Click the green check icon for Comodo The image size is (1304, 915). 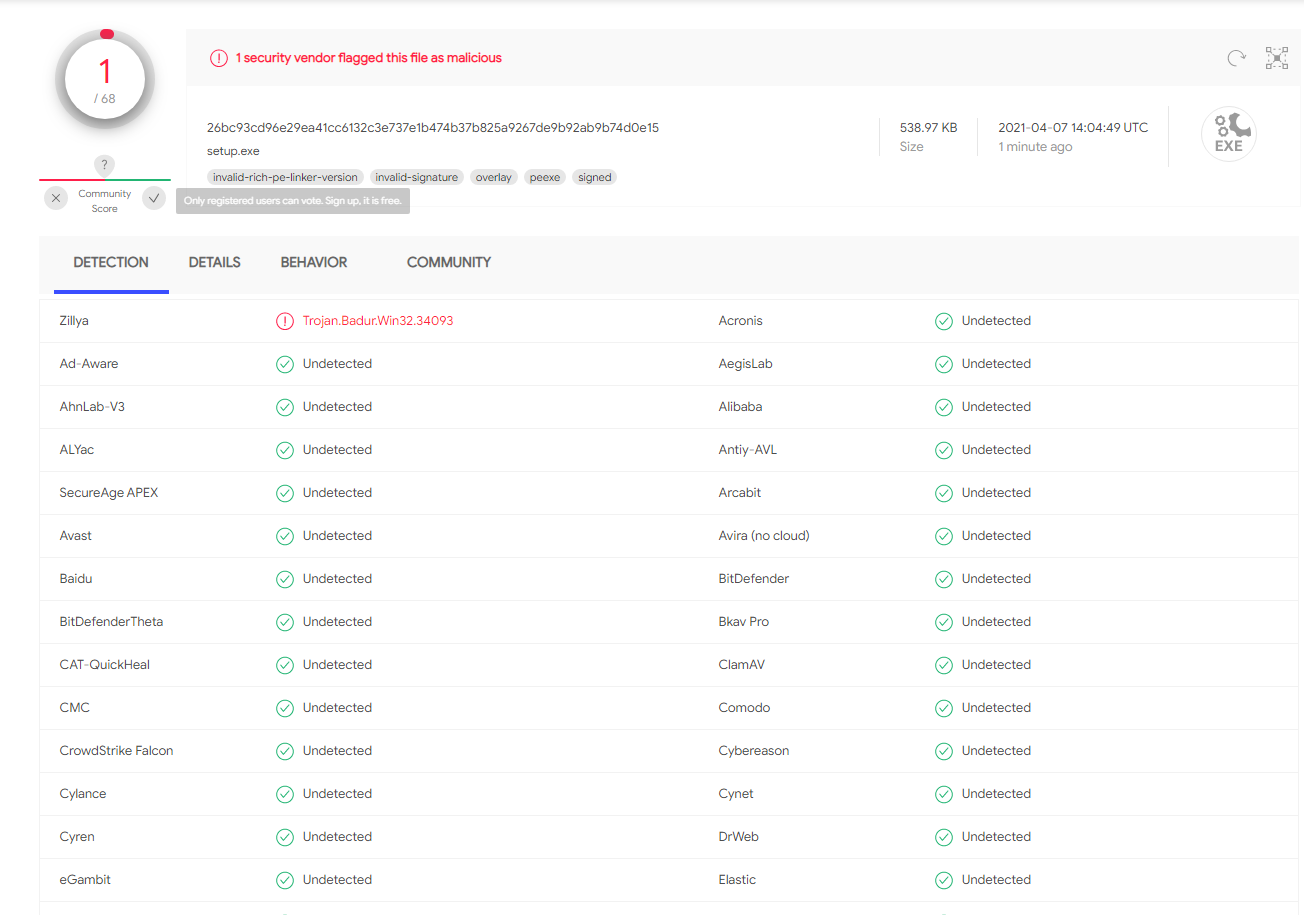[x=944, y=708]
